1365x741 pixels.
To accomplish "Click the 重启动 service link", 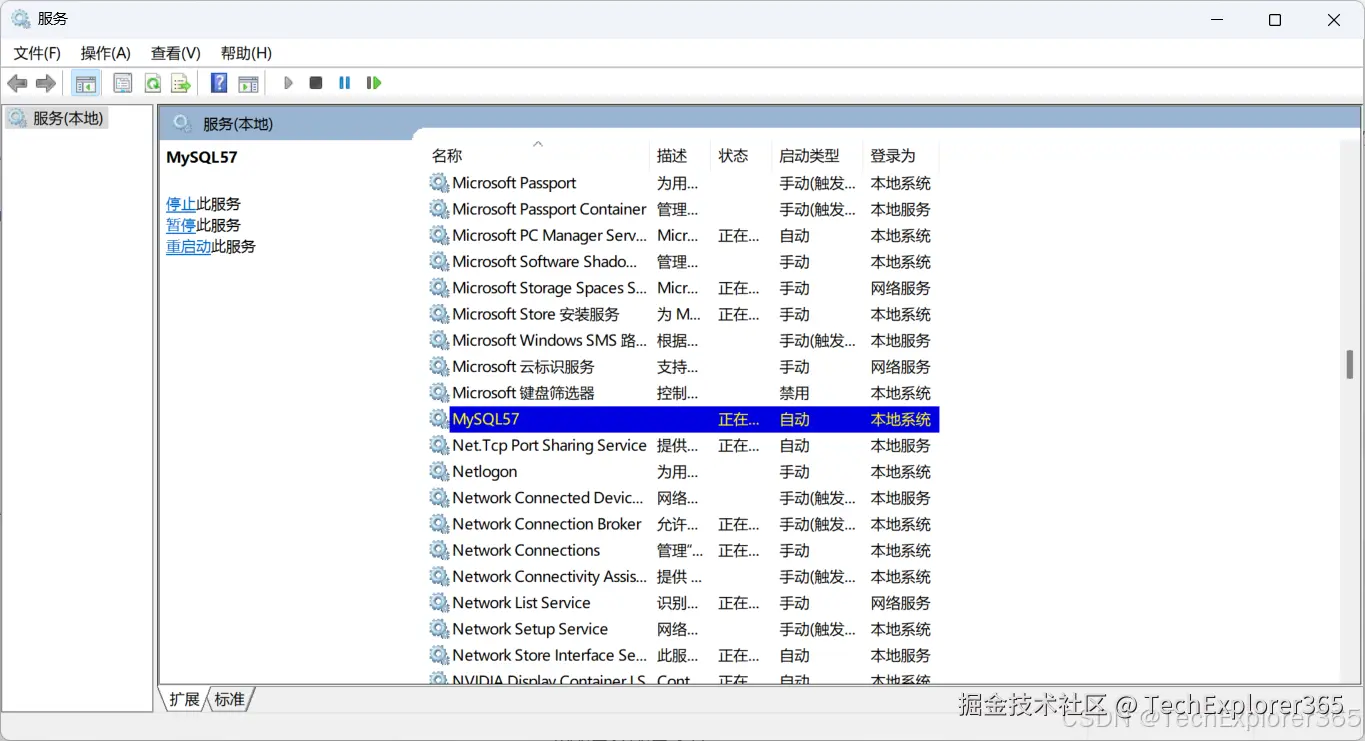I will coord(188,246).
